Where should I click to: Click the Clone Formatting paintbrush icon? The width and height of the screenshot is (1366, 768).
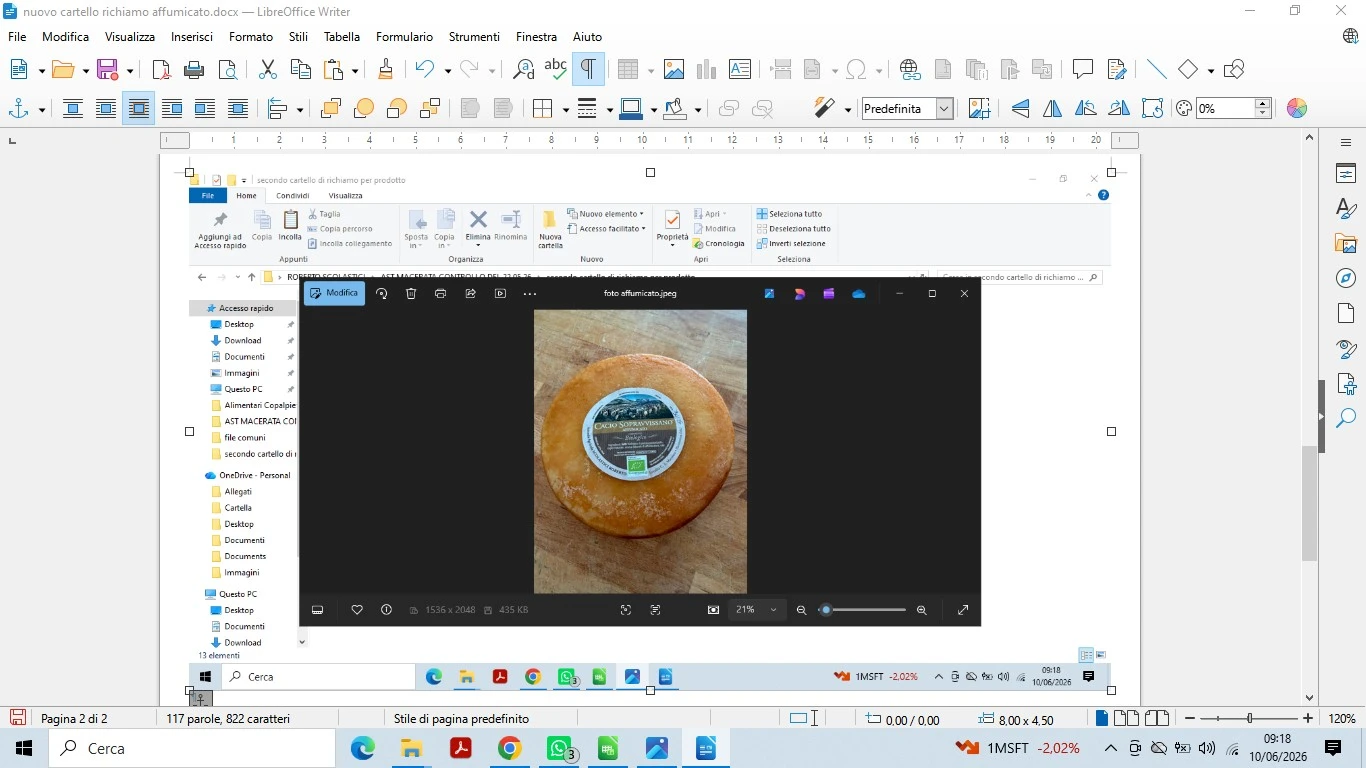385,69
